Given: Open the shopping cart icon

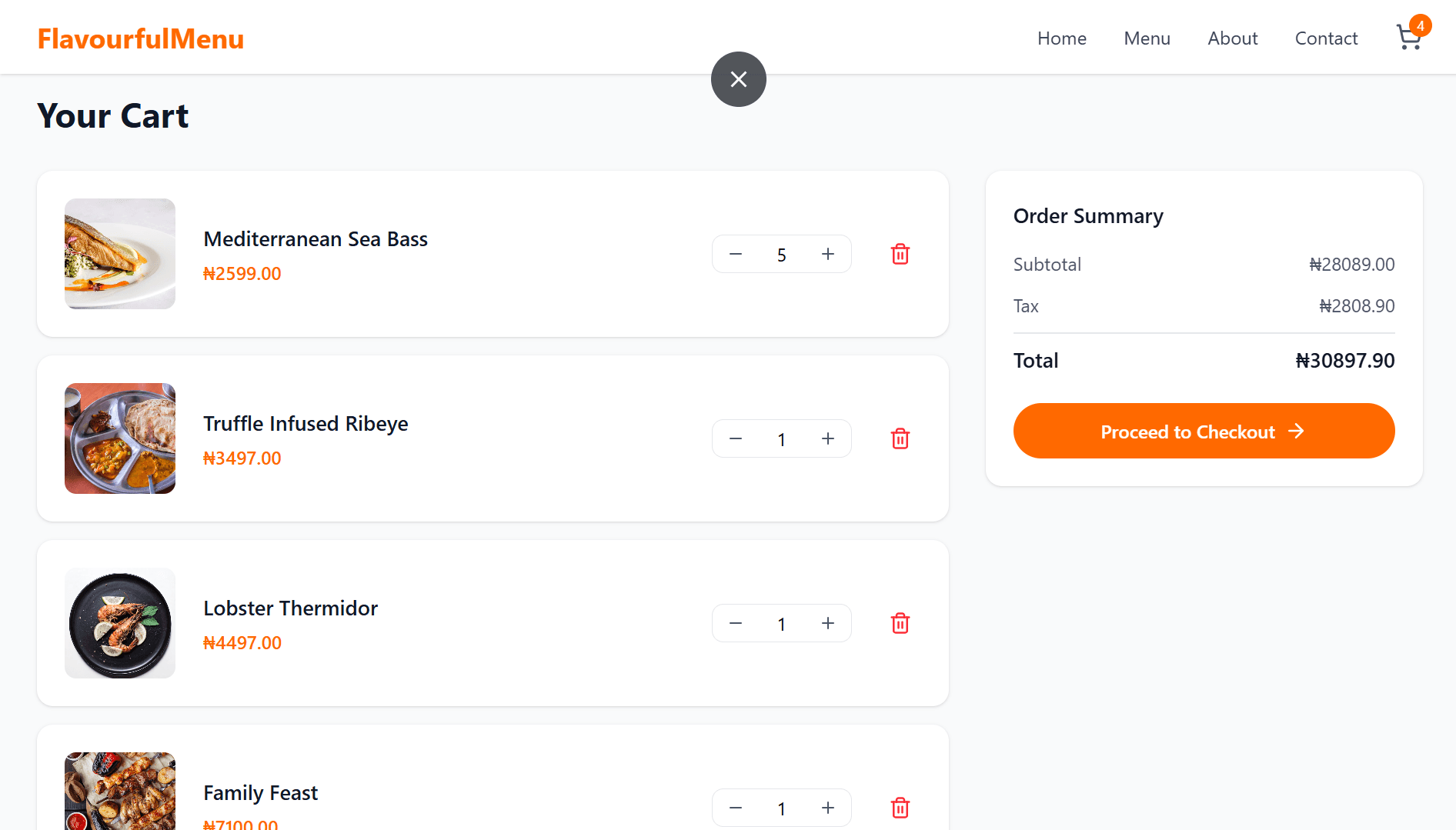Looking at the screenshot, I should [1409, 37].
